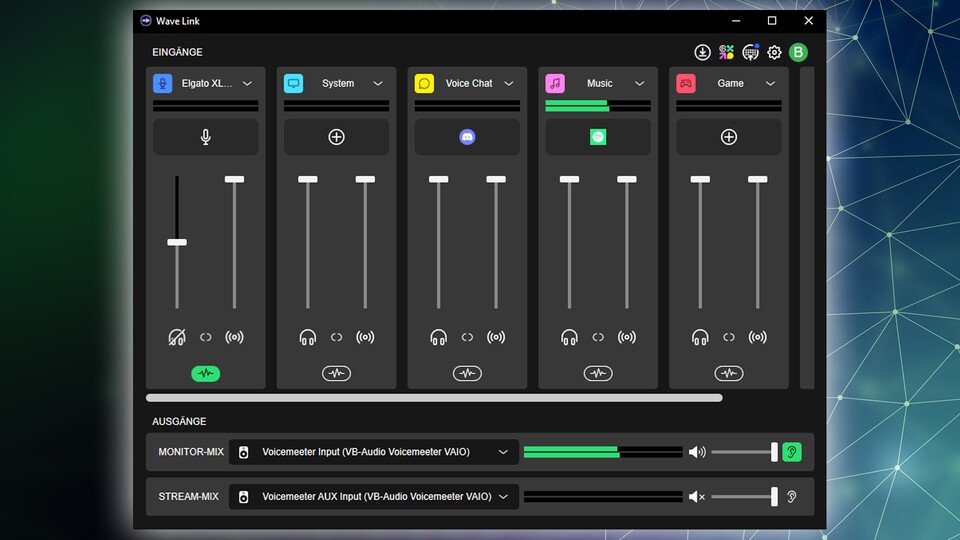The image size is (960, 540).
Task: Expand System channel dropdown chevron
Action: click(378, 83)
